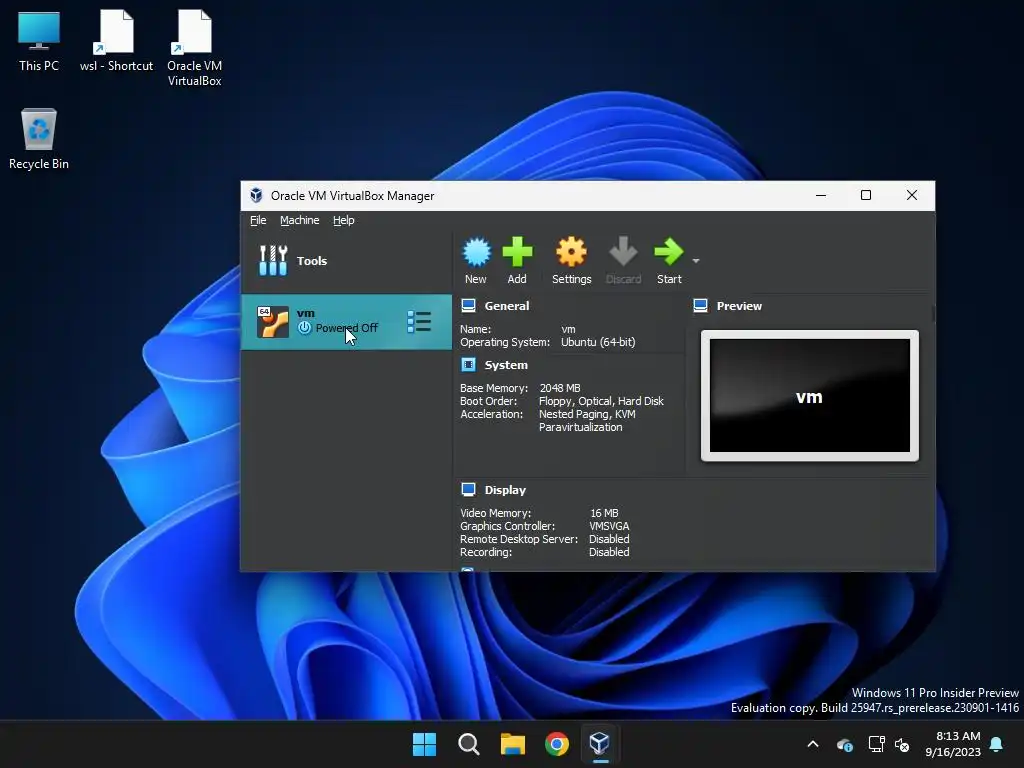
Task: Click the 'Nested Paging, KVM' acceleration value
Action: tap(586, 414)
